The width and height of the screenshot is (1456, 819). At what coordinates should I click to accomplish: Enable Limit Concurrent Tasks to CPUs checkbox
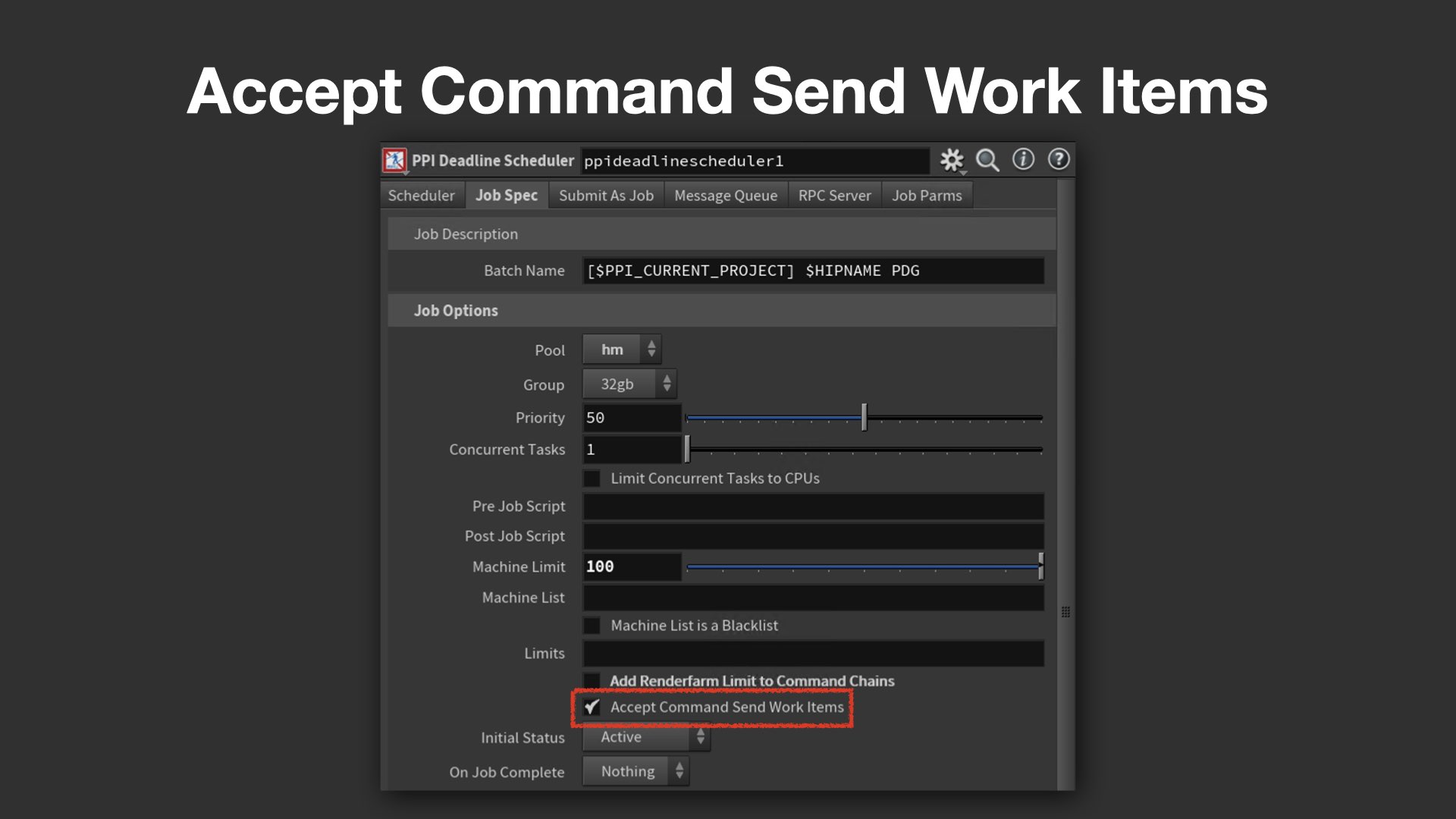tap(591, 479)
